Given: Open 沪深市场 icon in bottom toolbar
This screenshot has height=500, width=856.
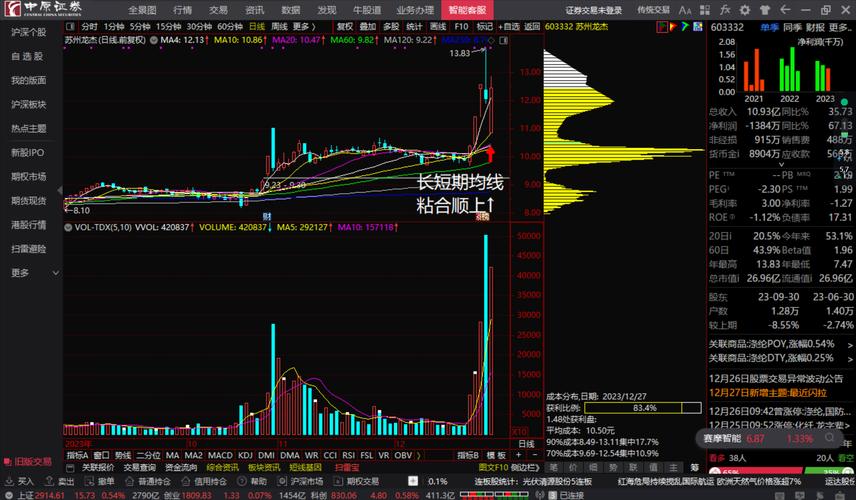Looking at the screenshot, I should point(282,481).
